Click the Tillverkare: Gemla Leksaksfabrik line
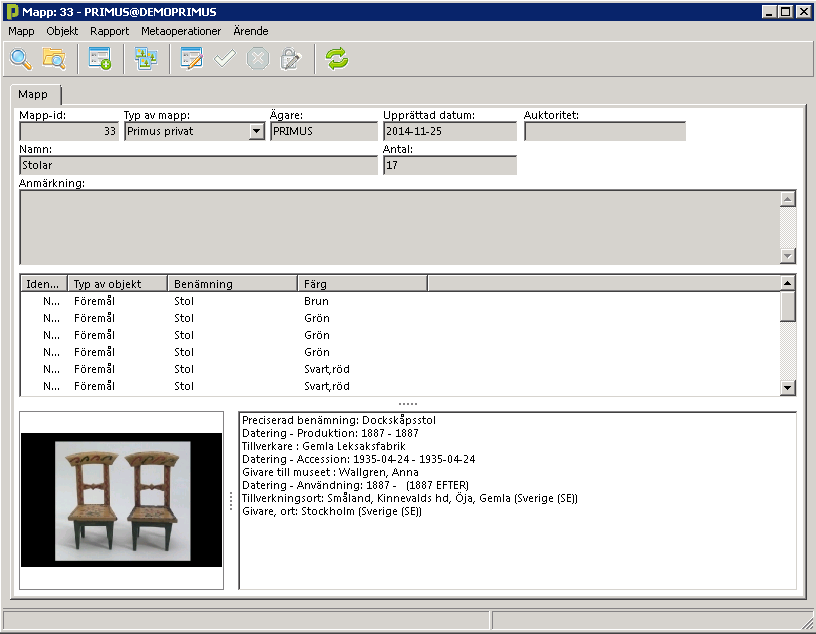 [x=324, y=447]
